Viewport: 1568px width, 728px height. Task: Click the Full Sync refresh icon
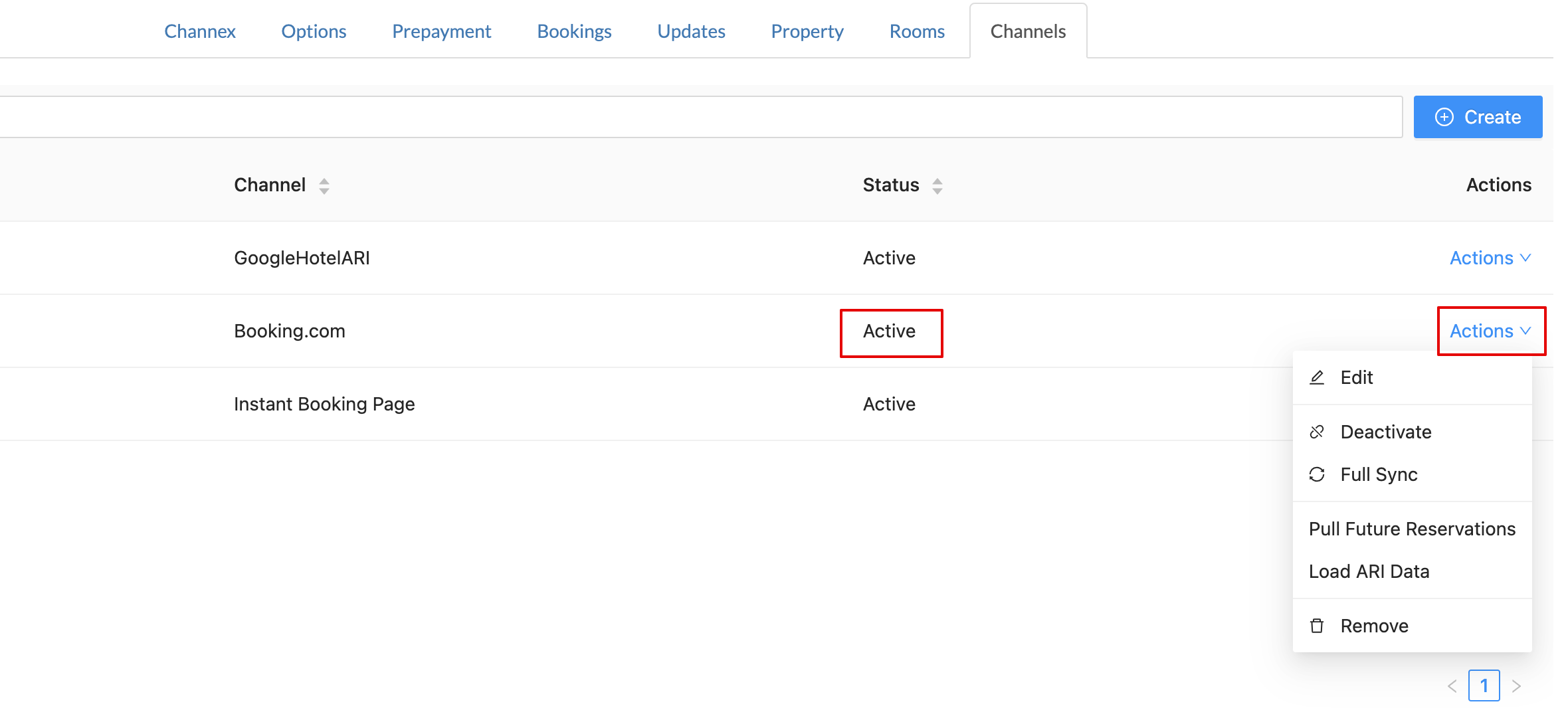pyautogui.click(x=1316, y=474)
